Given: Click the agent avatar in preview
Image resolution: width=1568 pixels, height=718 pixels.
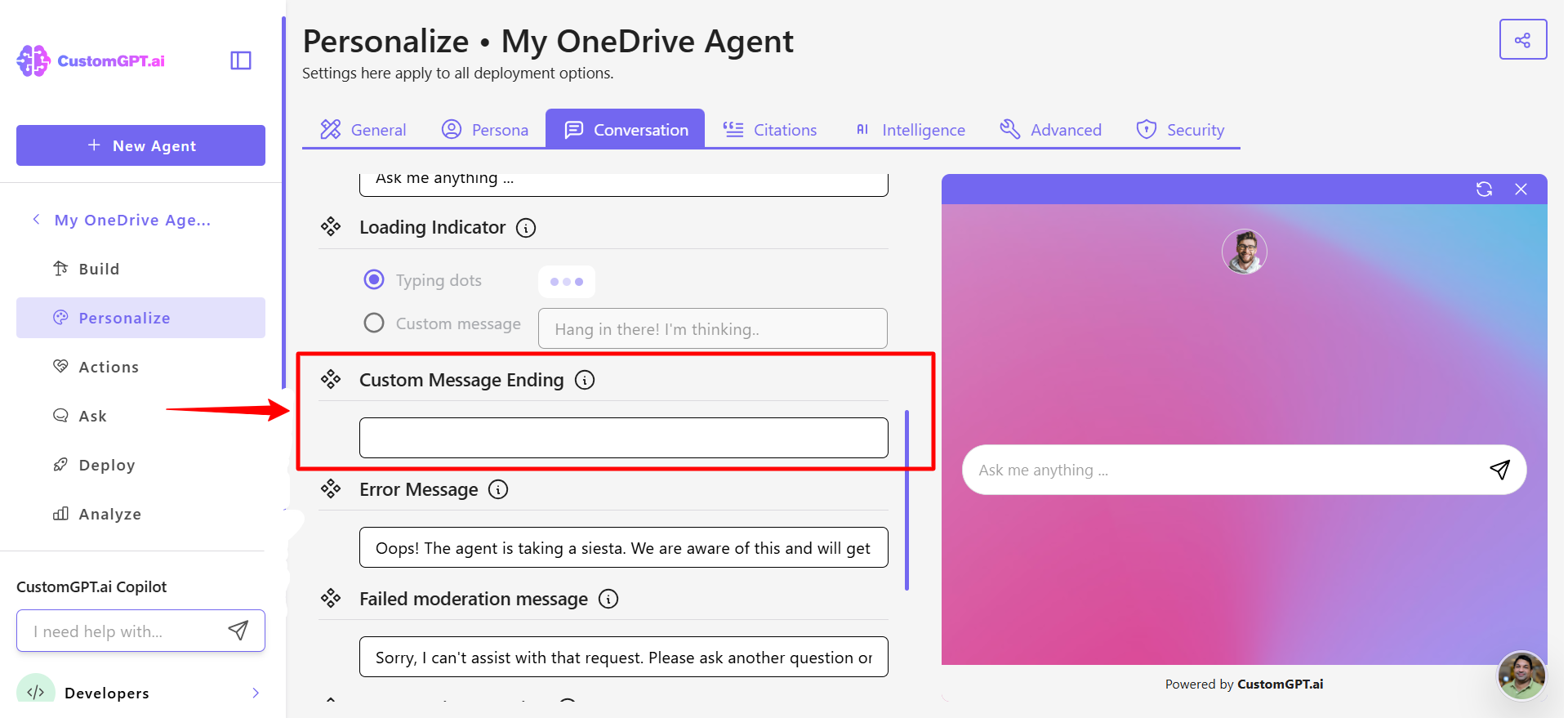Looking at the screenshot, I should [x=1245, y=251].
